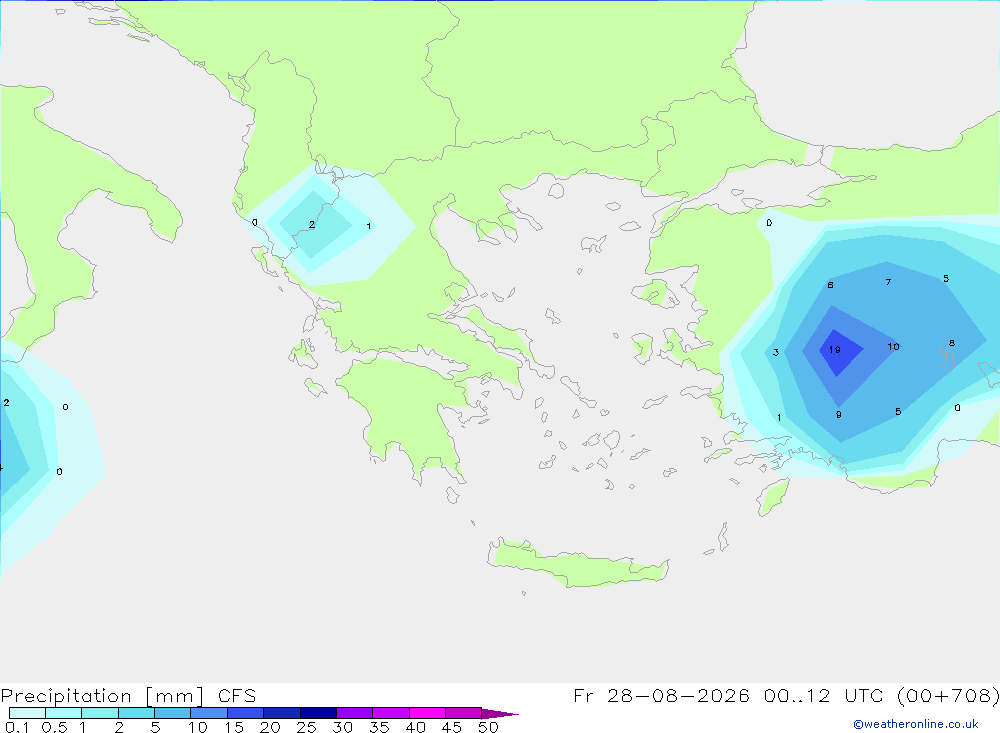Viewport: 1000px width, 733px height.
Task: Click the '(00+708)' forecast offset text
Action: point(948,695)
